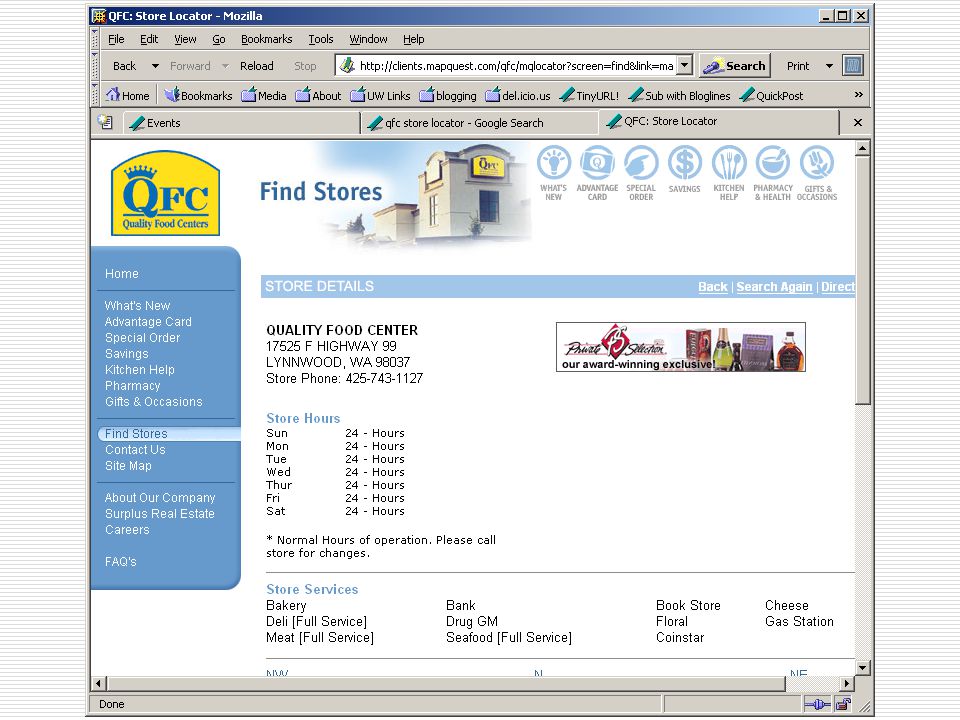Viewport: 960px width, 720px height.
Task: Open the Media bookmark folder
Action: (264, 96)
